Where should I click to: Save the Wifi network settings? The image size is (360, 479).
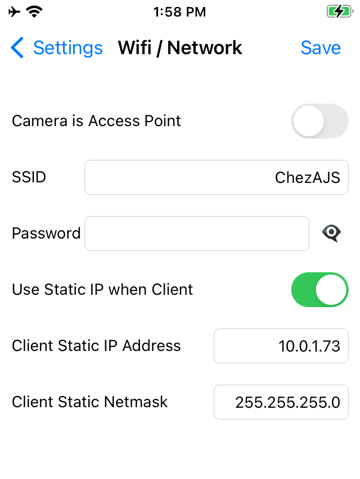(321, 48)
